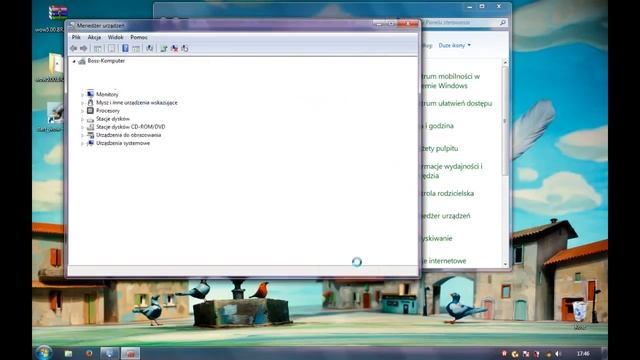Update driver software via toolbar icon
Viewport: 640px width, 360px height.
coord(164,49)
